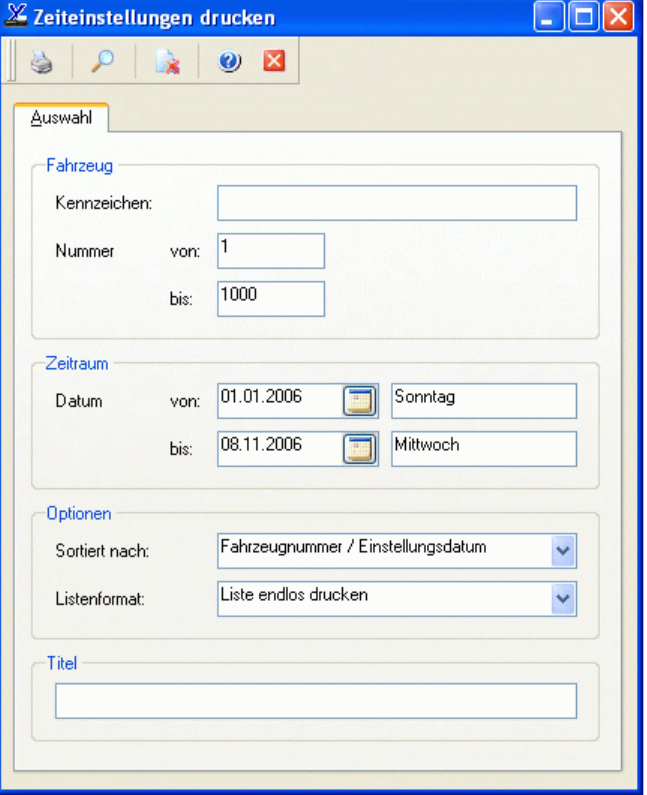
Task: Minimize the Zeiteinstellungen drucken window
Action: point(549,18)
